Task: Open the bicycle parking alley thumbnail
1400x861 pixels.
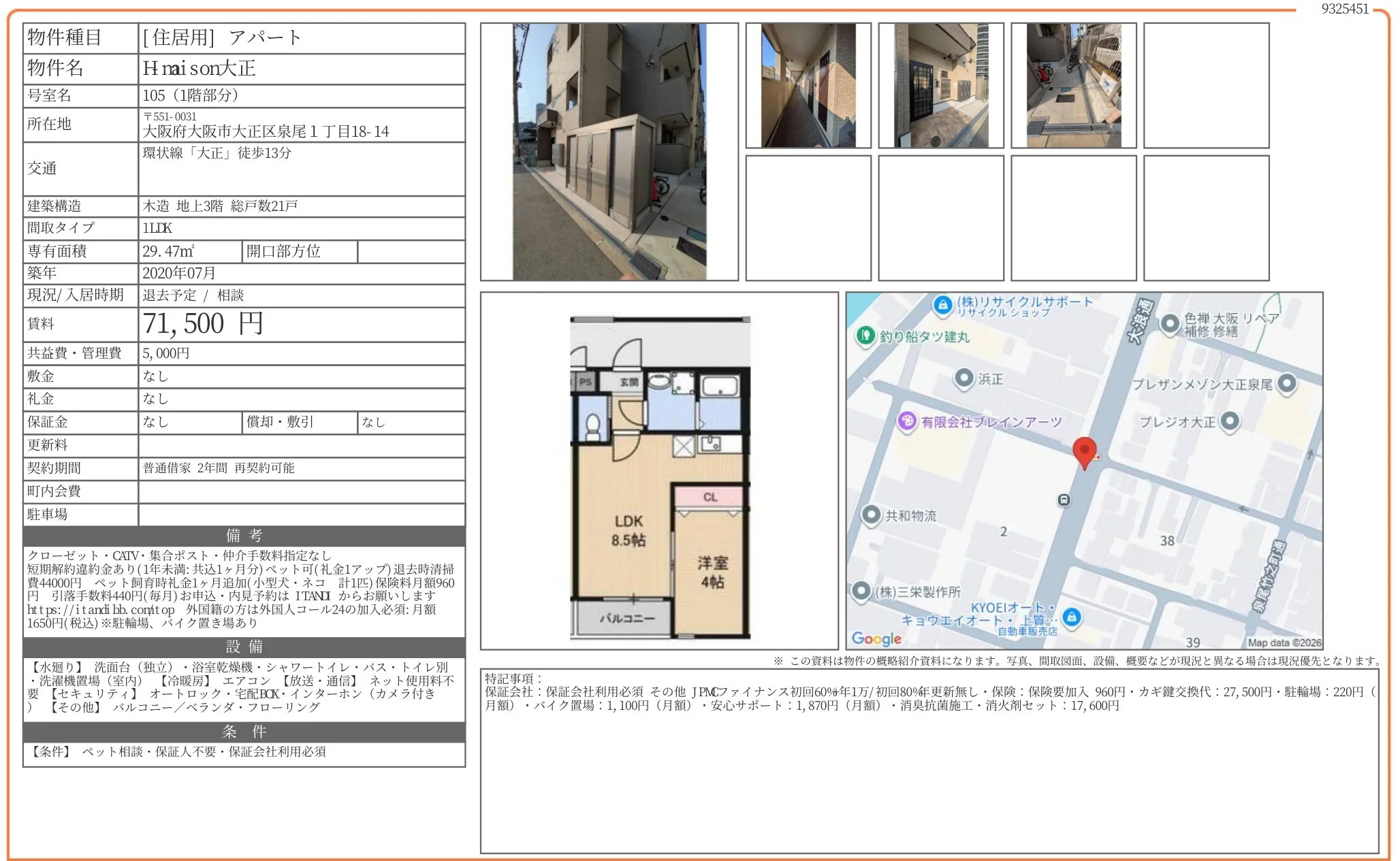Action: pyautogui.click(x=1073, y=86)
